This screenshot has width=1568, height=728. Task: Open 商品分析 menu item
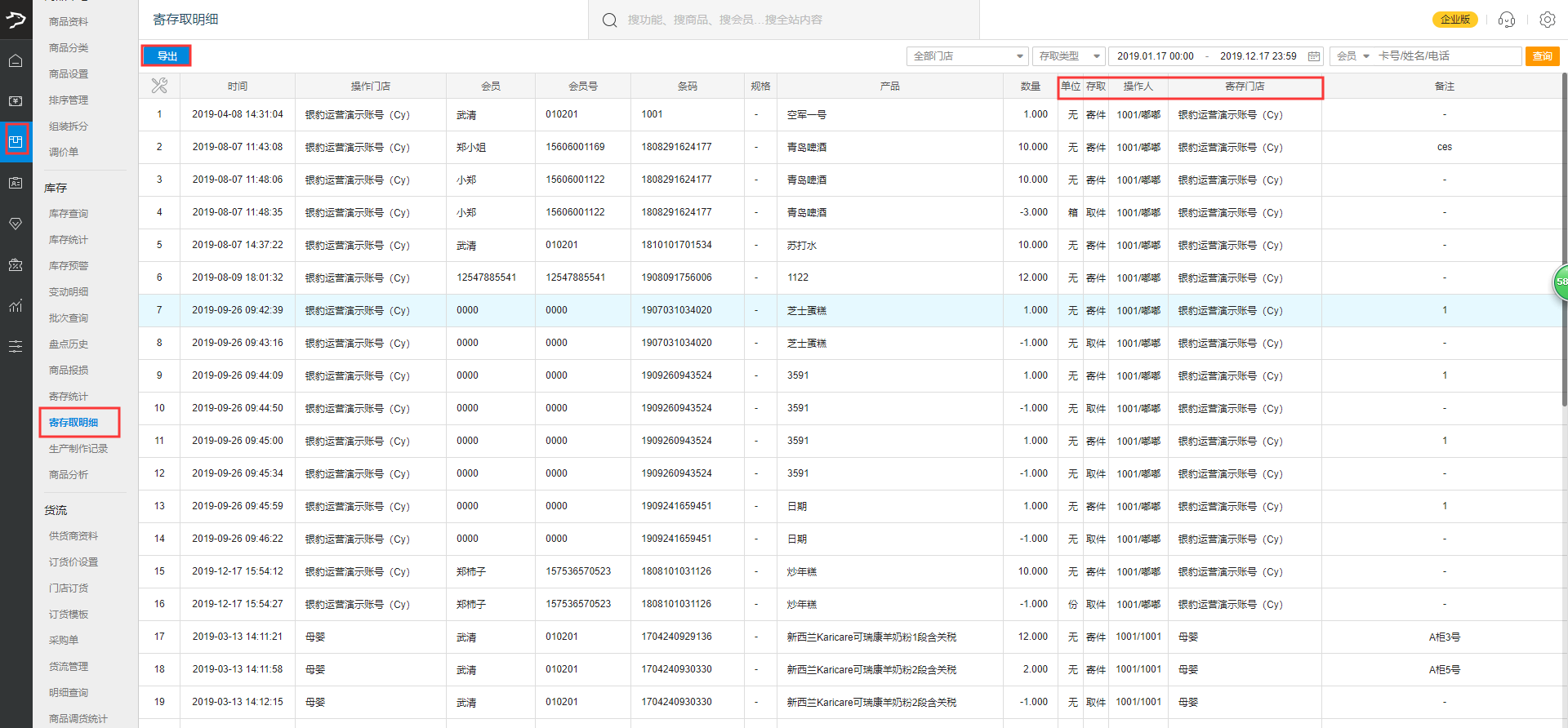tap(69, 475)
